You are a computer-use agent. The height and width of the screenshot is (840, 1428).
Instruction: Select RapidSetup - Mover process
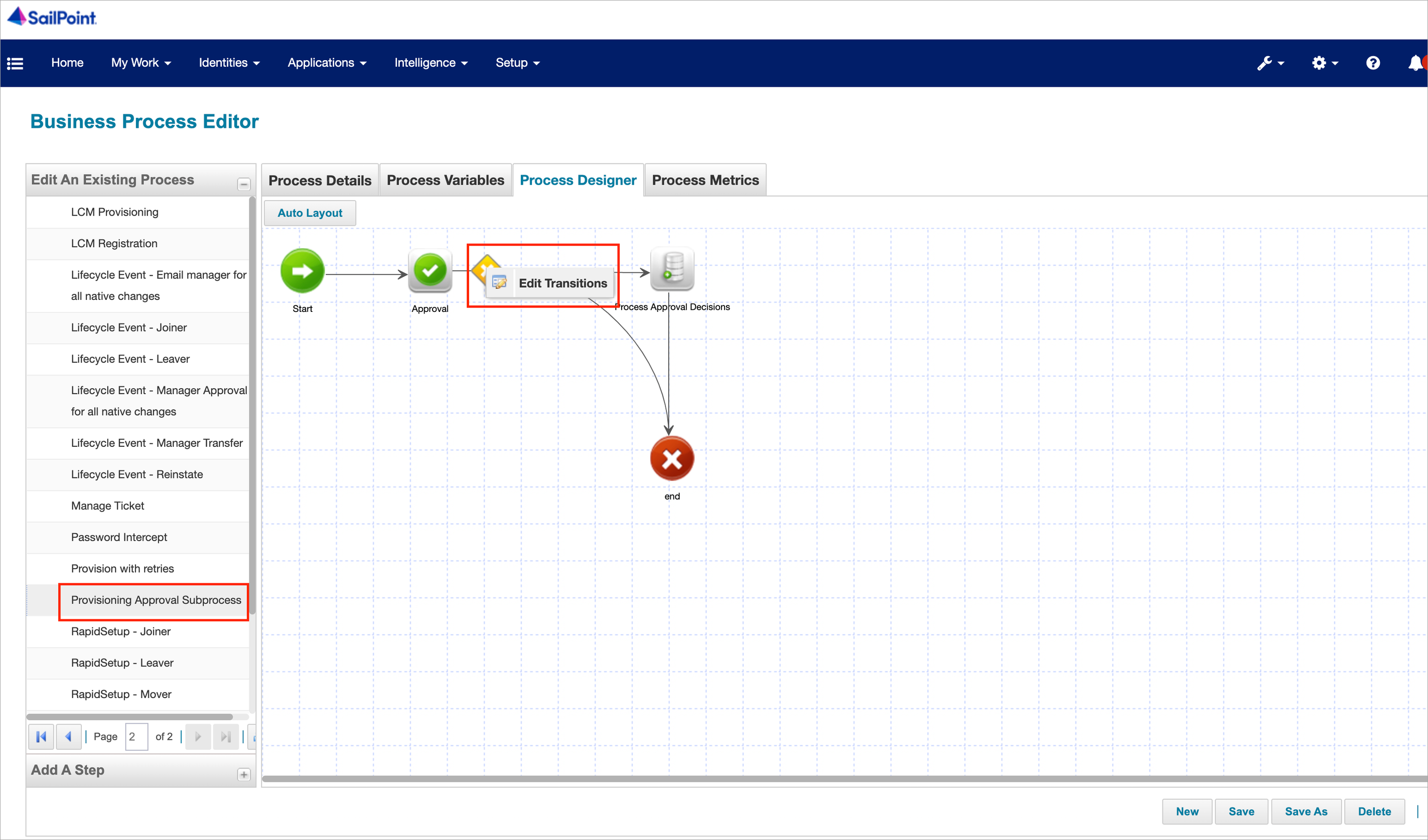click(137, 695)
